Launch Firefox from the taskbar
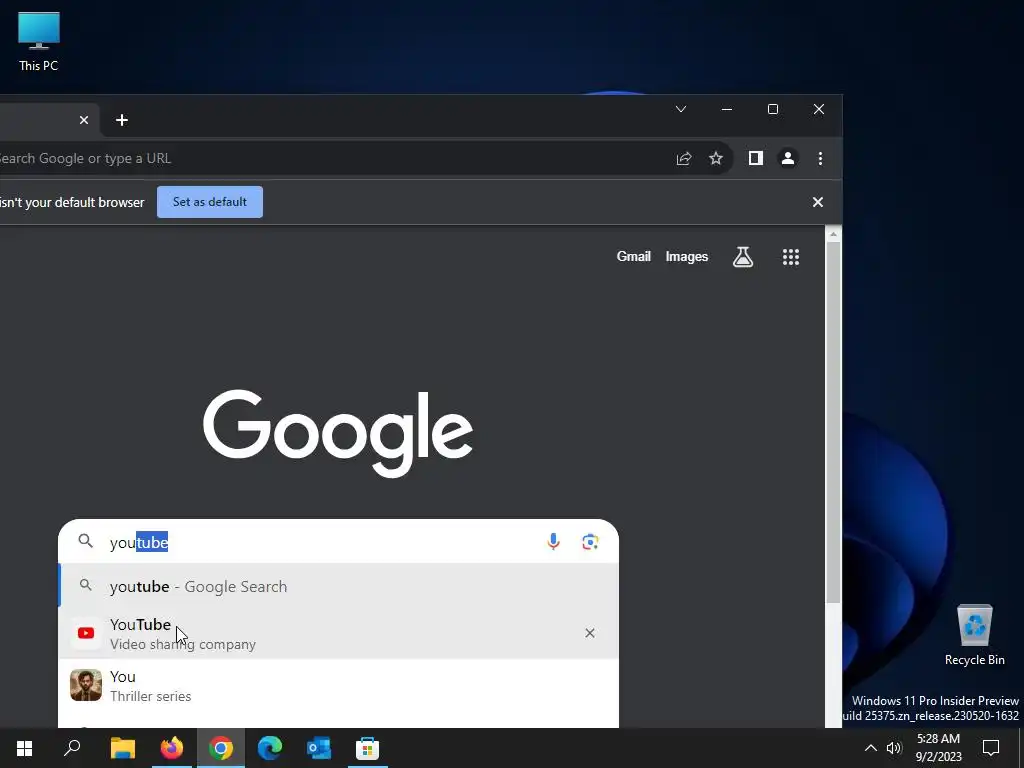Viewport: 1024px width, 768px height. point(172,748)
